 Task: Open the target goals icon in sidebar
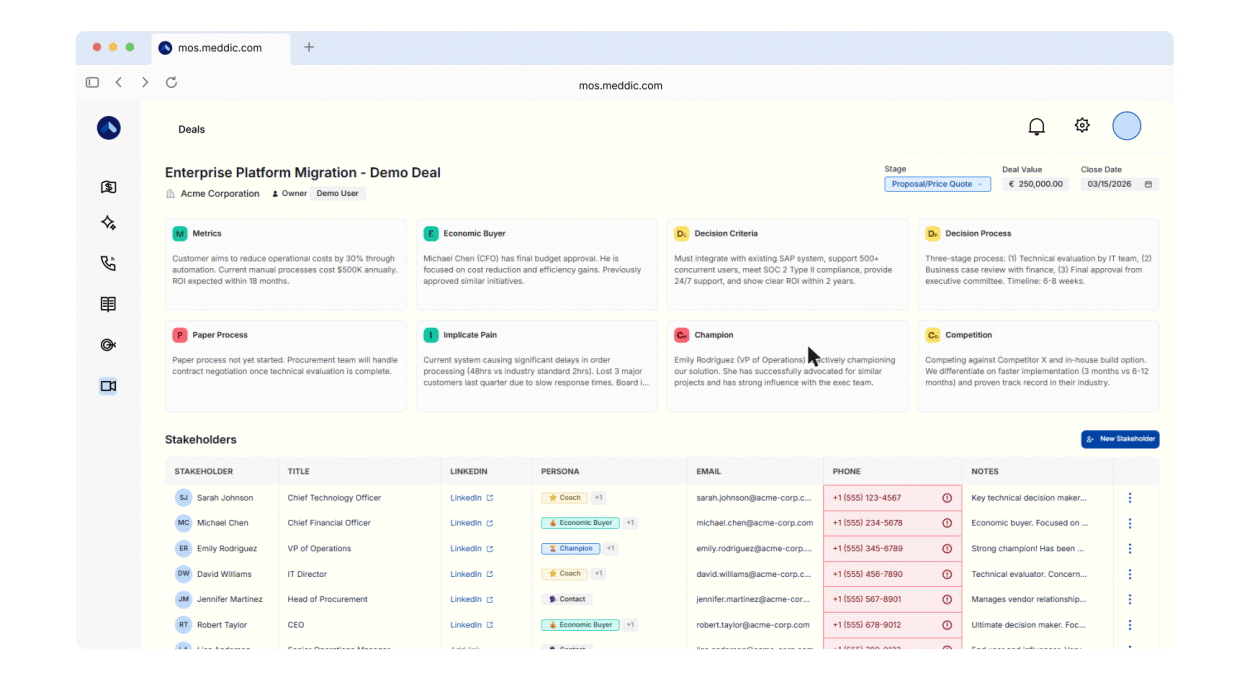pos(108,345)
